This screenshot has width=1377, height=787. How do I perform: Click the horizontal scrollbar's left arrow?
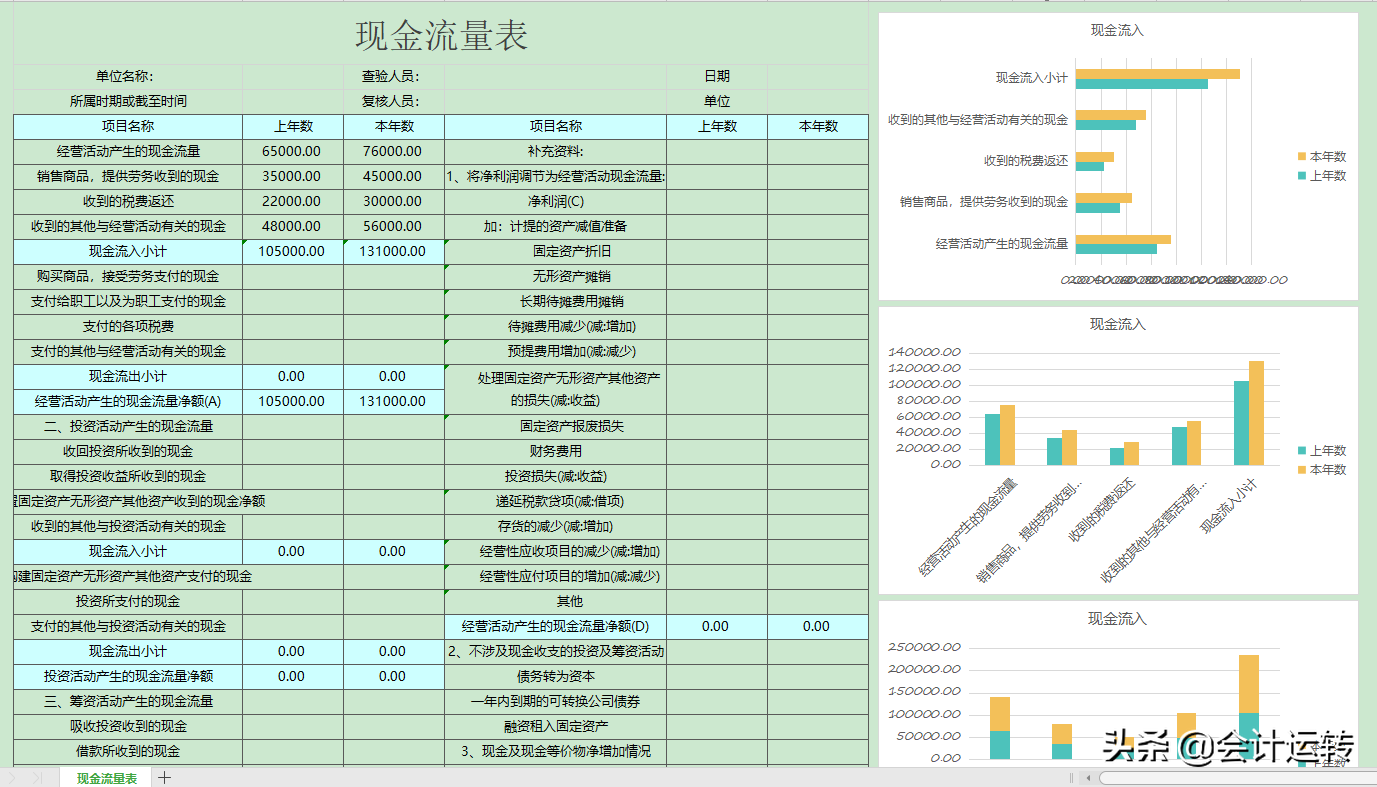coord(1088,778)
